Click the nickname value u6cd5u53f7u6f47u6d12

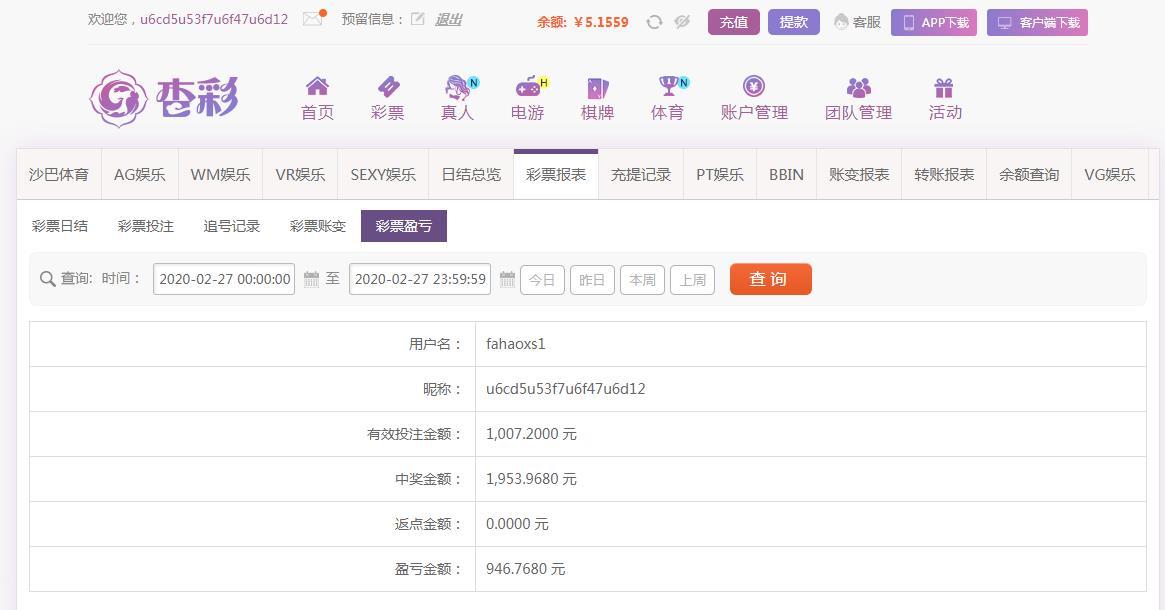point(565,389)
